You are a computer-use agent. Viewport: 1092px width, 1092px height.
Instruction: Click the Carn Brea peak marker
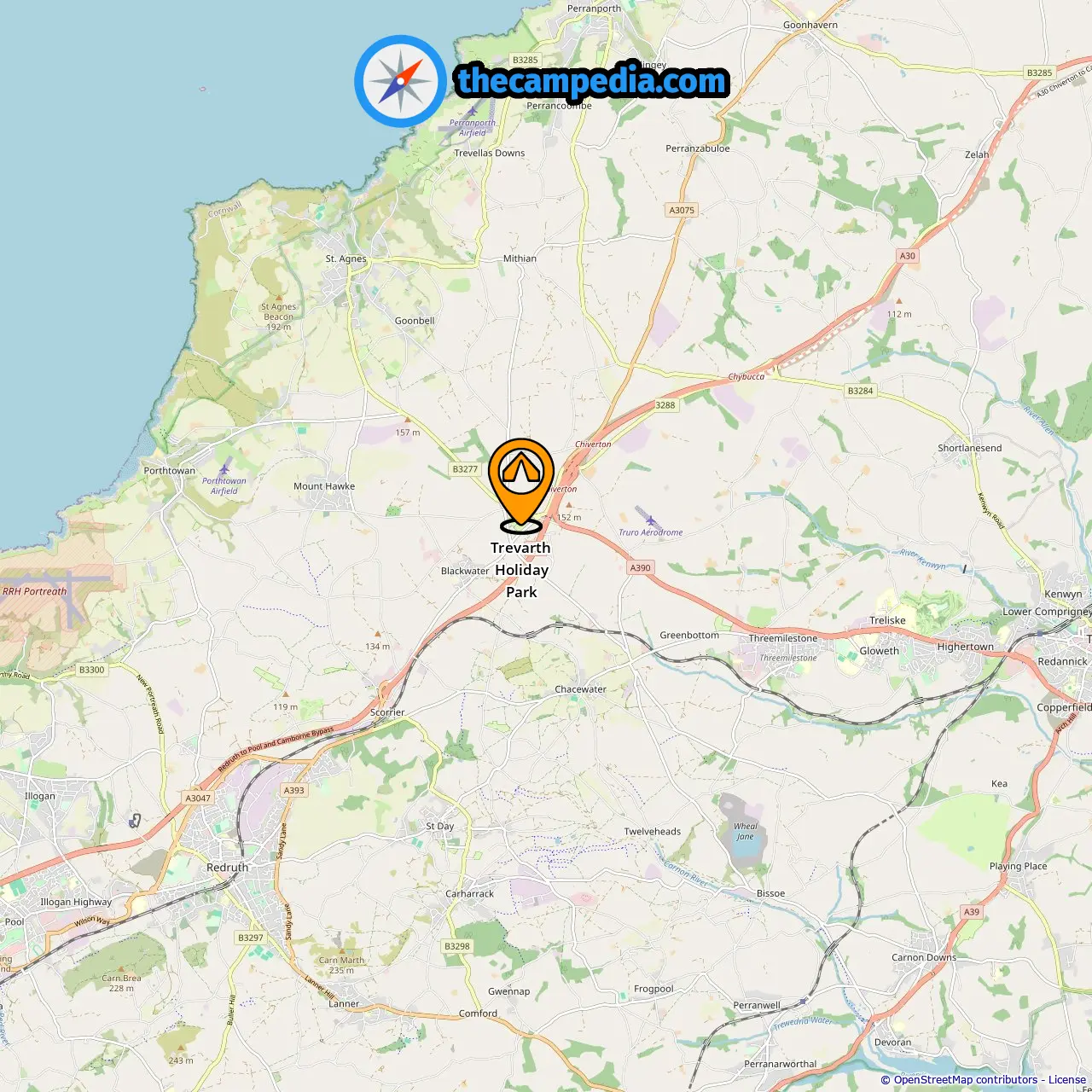click(x=122, y=969)
